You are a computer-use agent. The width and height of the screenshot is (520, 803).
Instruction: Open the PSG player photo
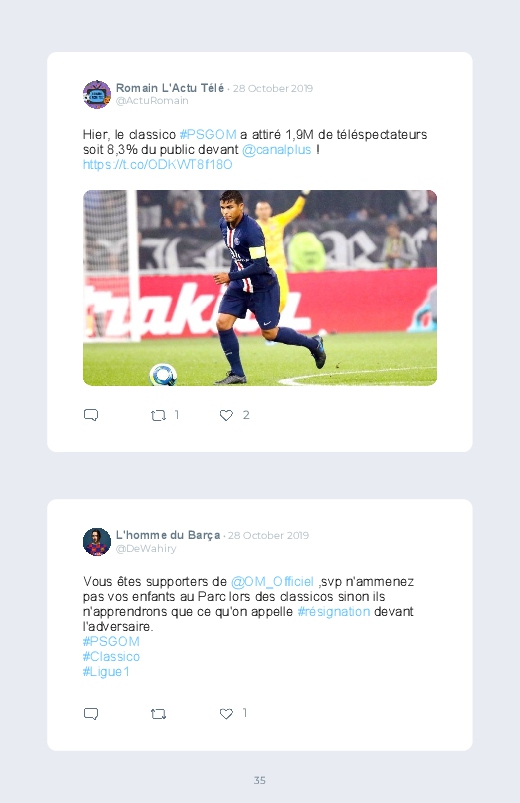[260, 288]
